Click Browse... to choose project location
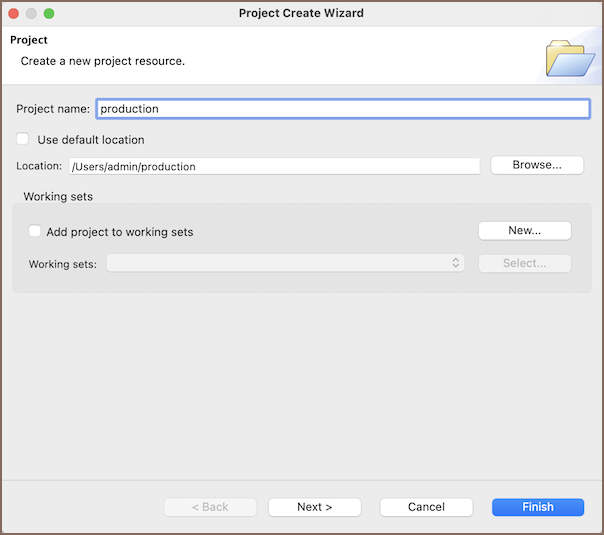 point(536,165)
